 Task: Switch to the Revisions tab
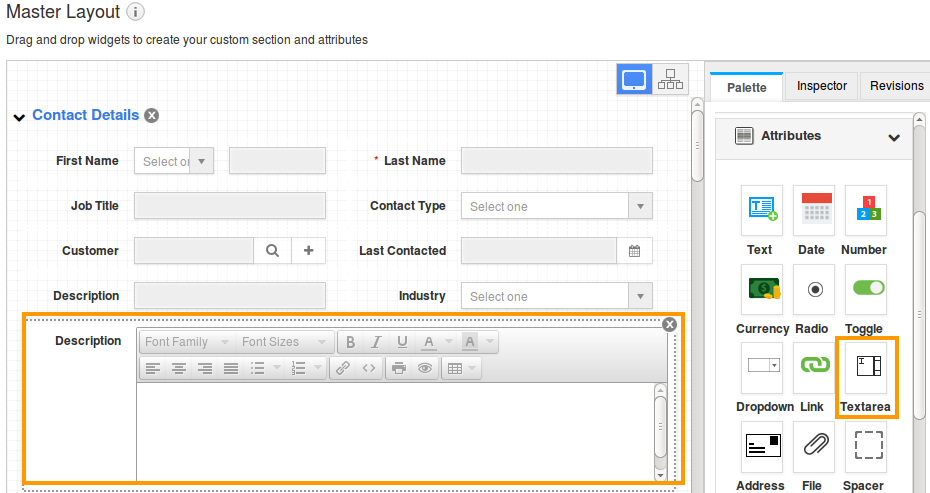tap(896, 86)
